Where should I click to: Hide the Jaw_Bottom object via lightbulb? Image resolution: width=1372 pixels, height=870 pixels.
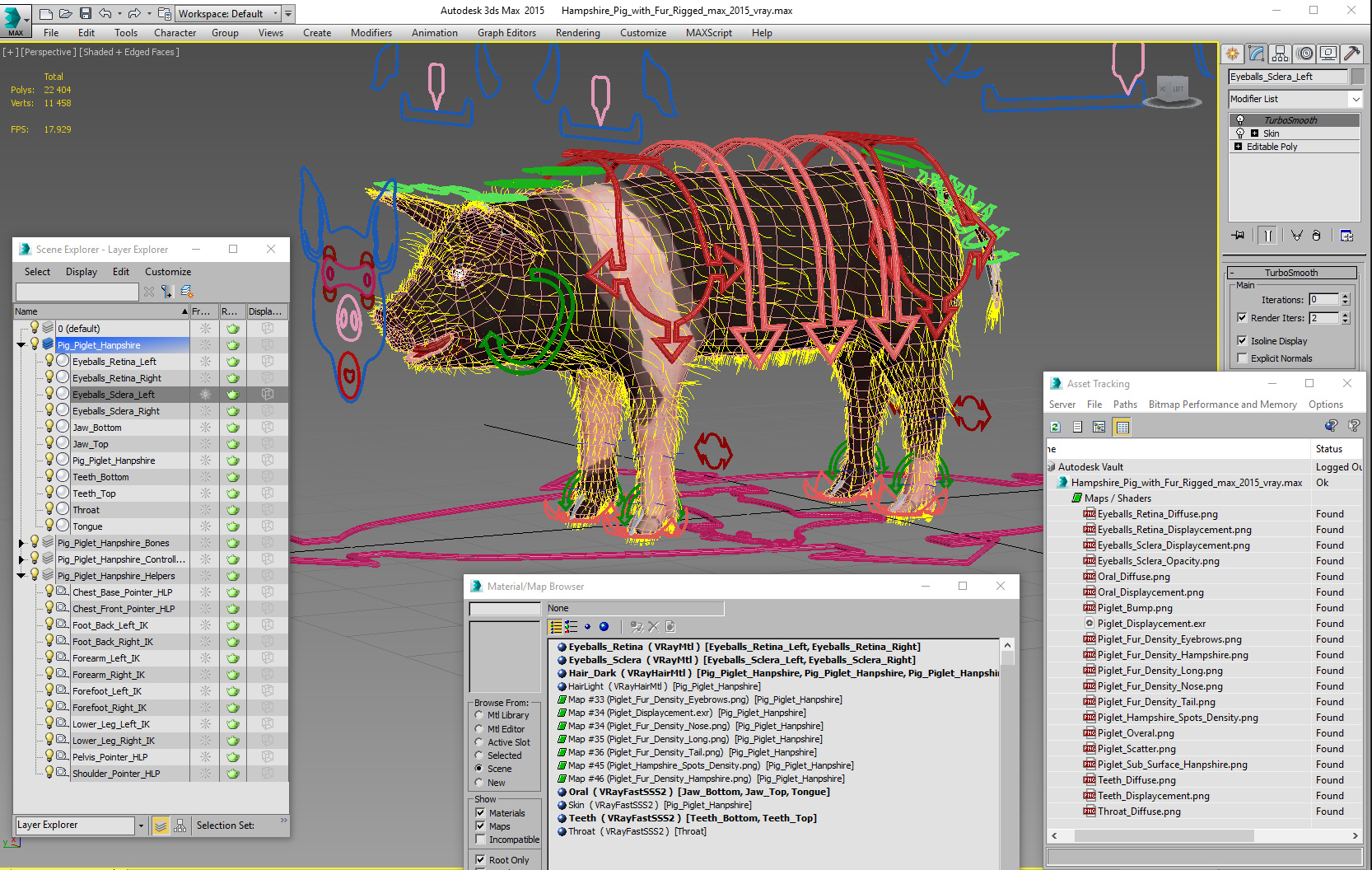tap(49, 427)
